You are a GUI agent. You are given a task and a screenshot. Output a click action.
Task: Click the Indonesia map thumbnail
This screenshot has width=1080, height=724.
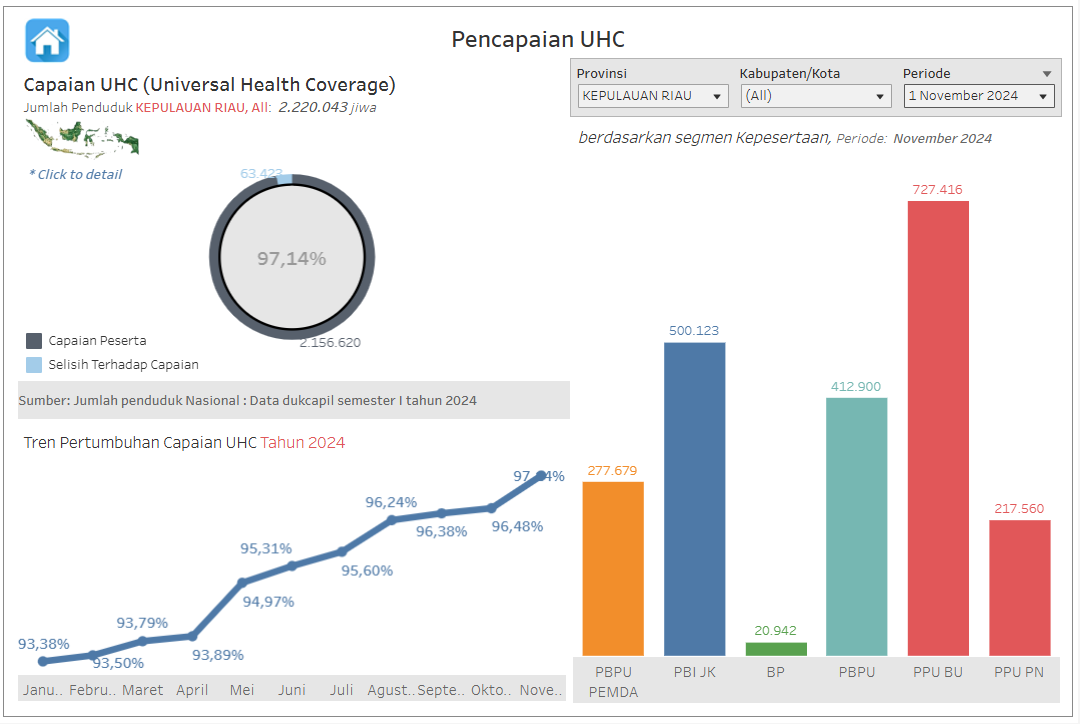(x=81, y=137)
